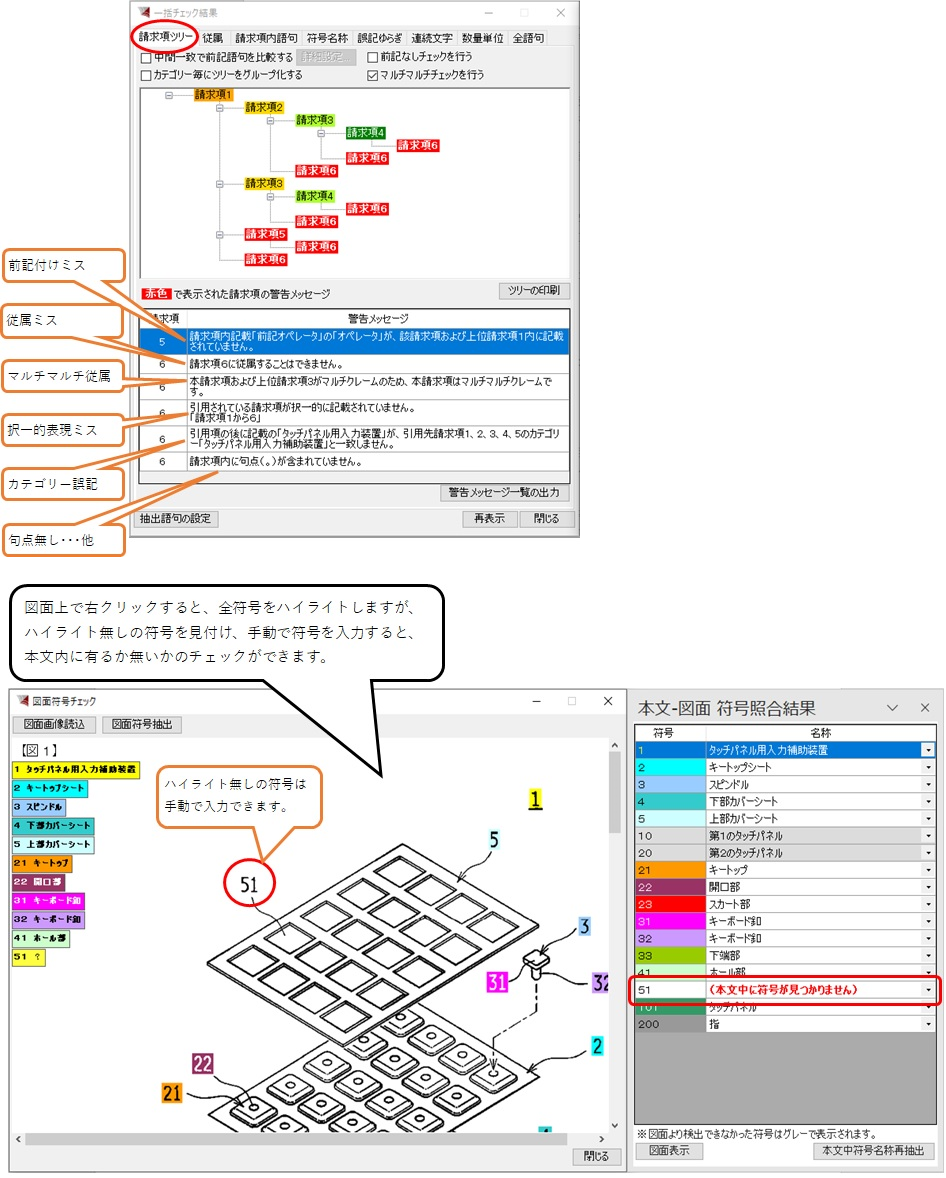Select the 請求項1 node in tree
946x1178 pixels.
(x=213, y=95)
